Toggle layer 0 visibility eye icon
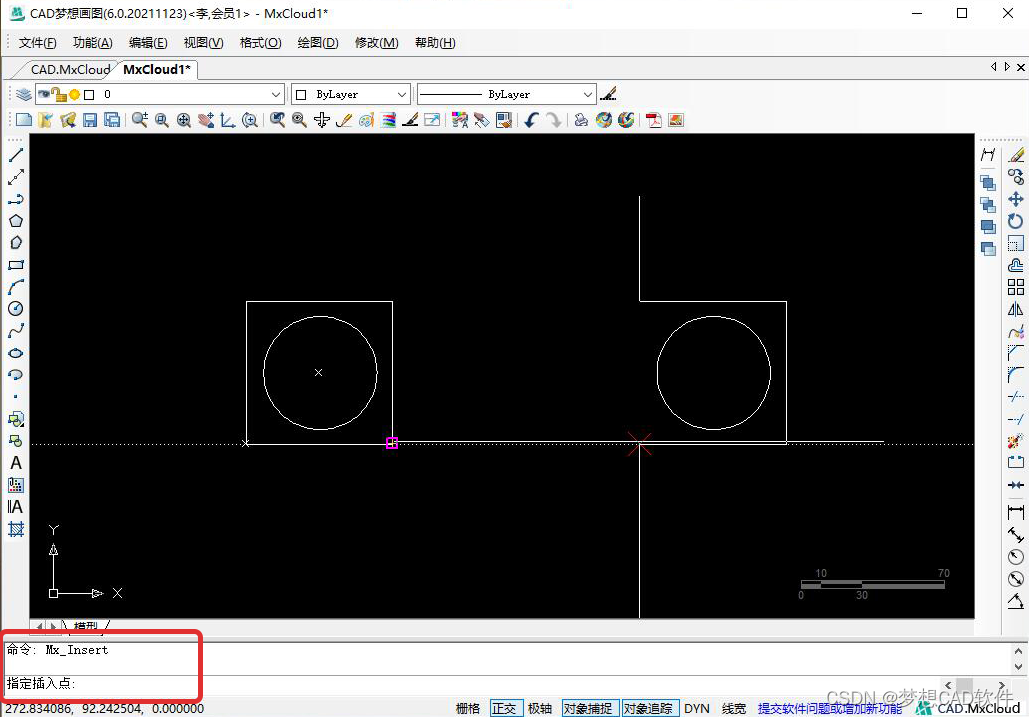Viewport: 1029px width, 717px height. point(44,94)
